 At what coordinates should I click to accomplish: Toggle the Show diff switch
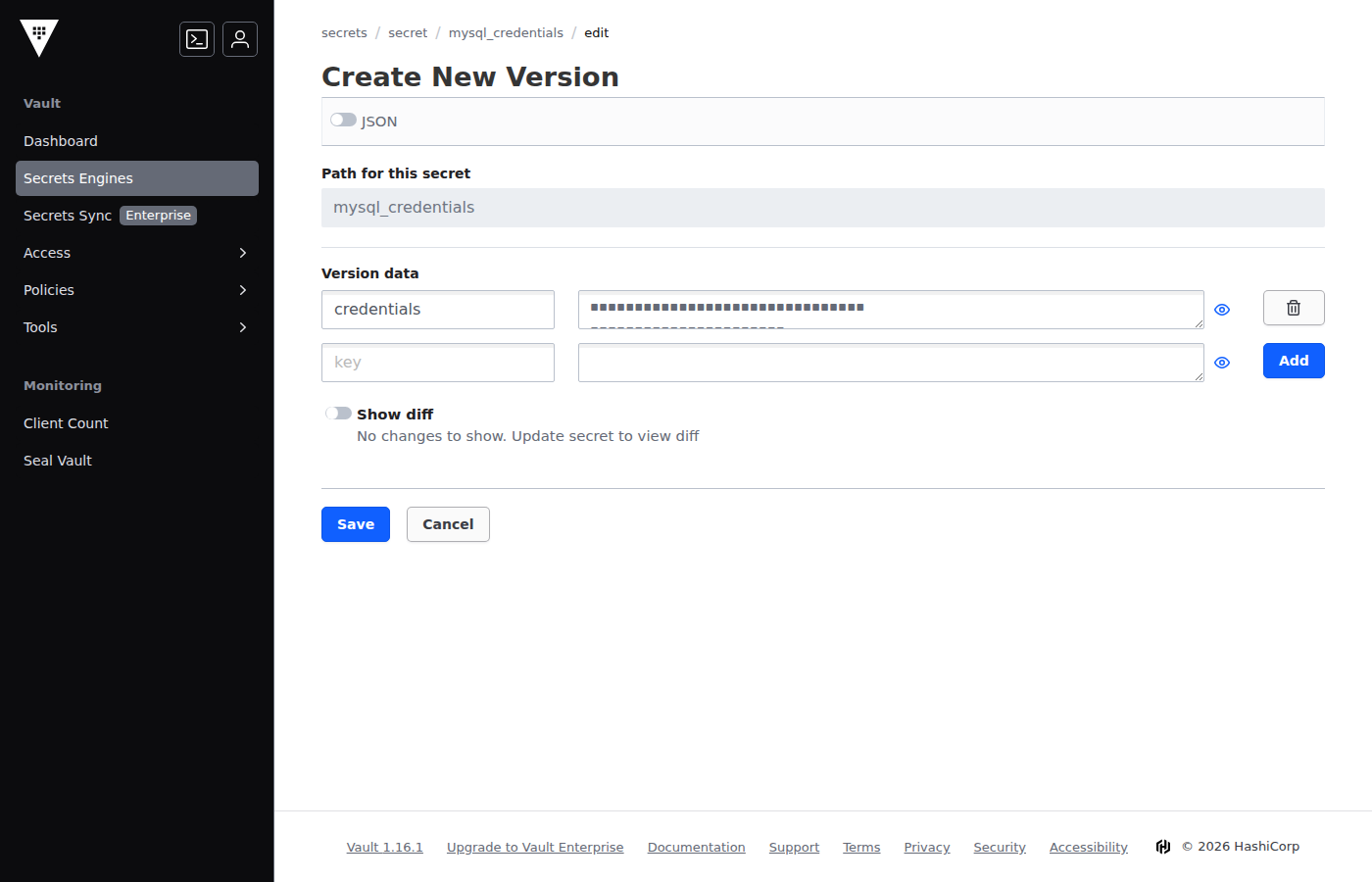(x=339, y=414)
